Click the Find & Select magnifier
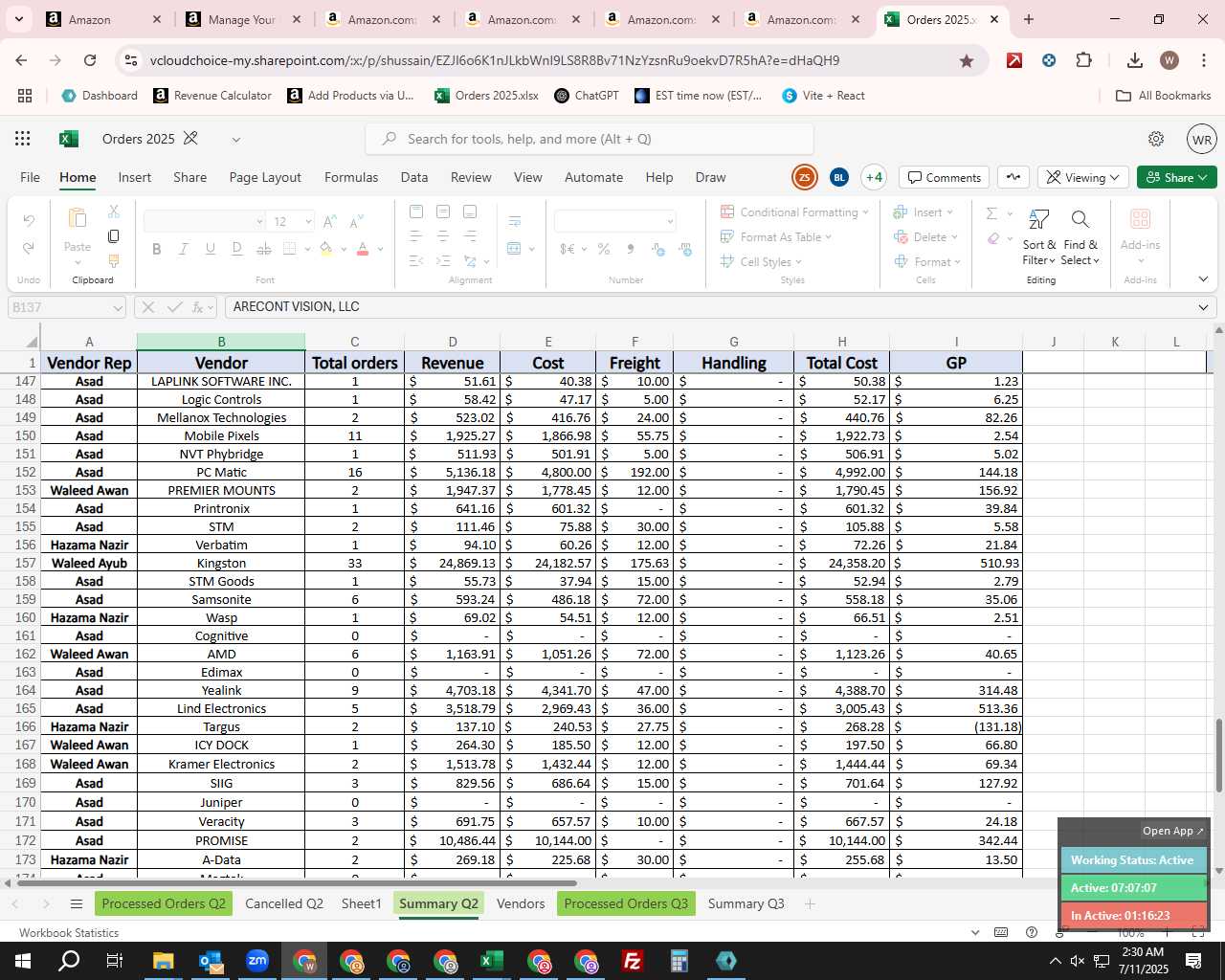This screenshot has height=980, width=1225. pos(1080,221)
